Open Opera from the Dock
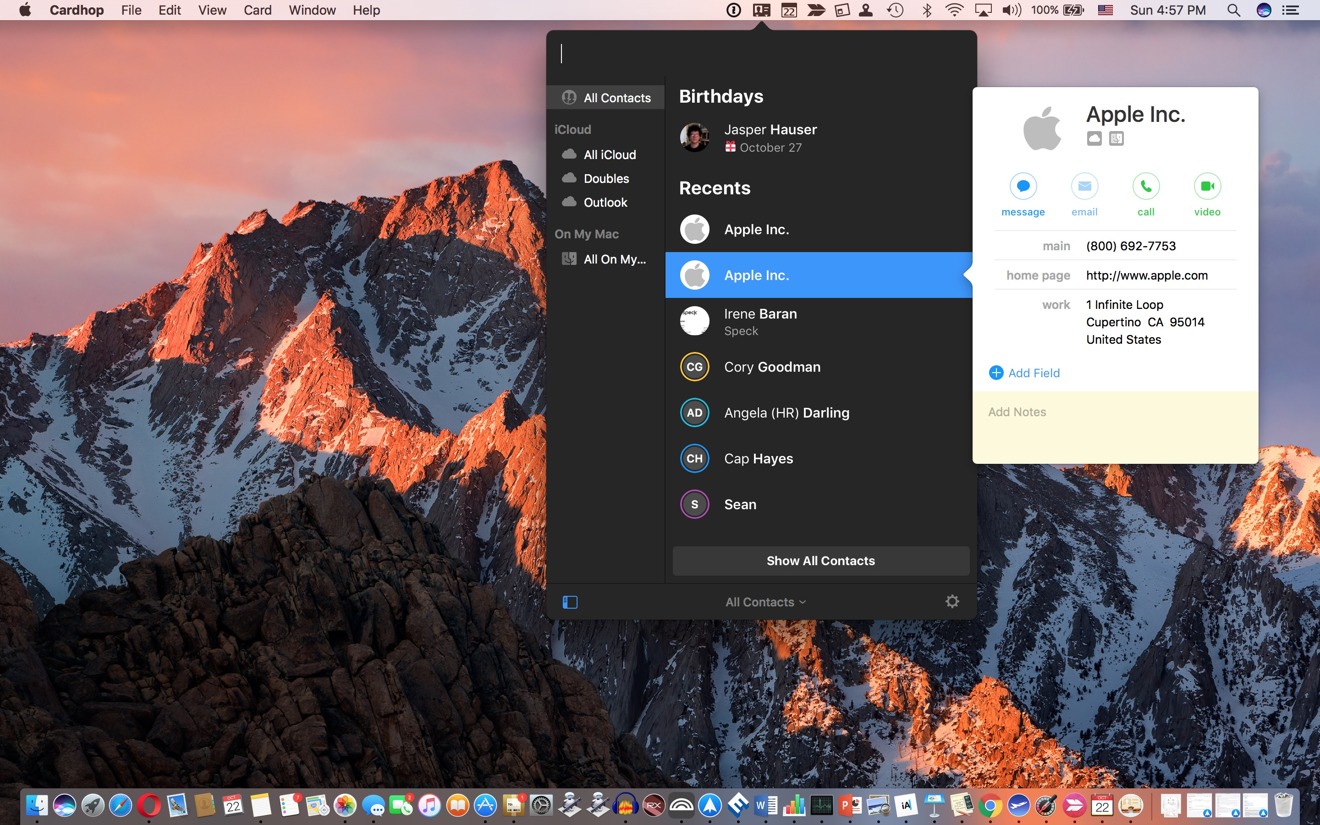 pyautogui.click(x=149, y=805)
